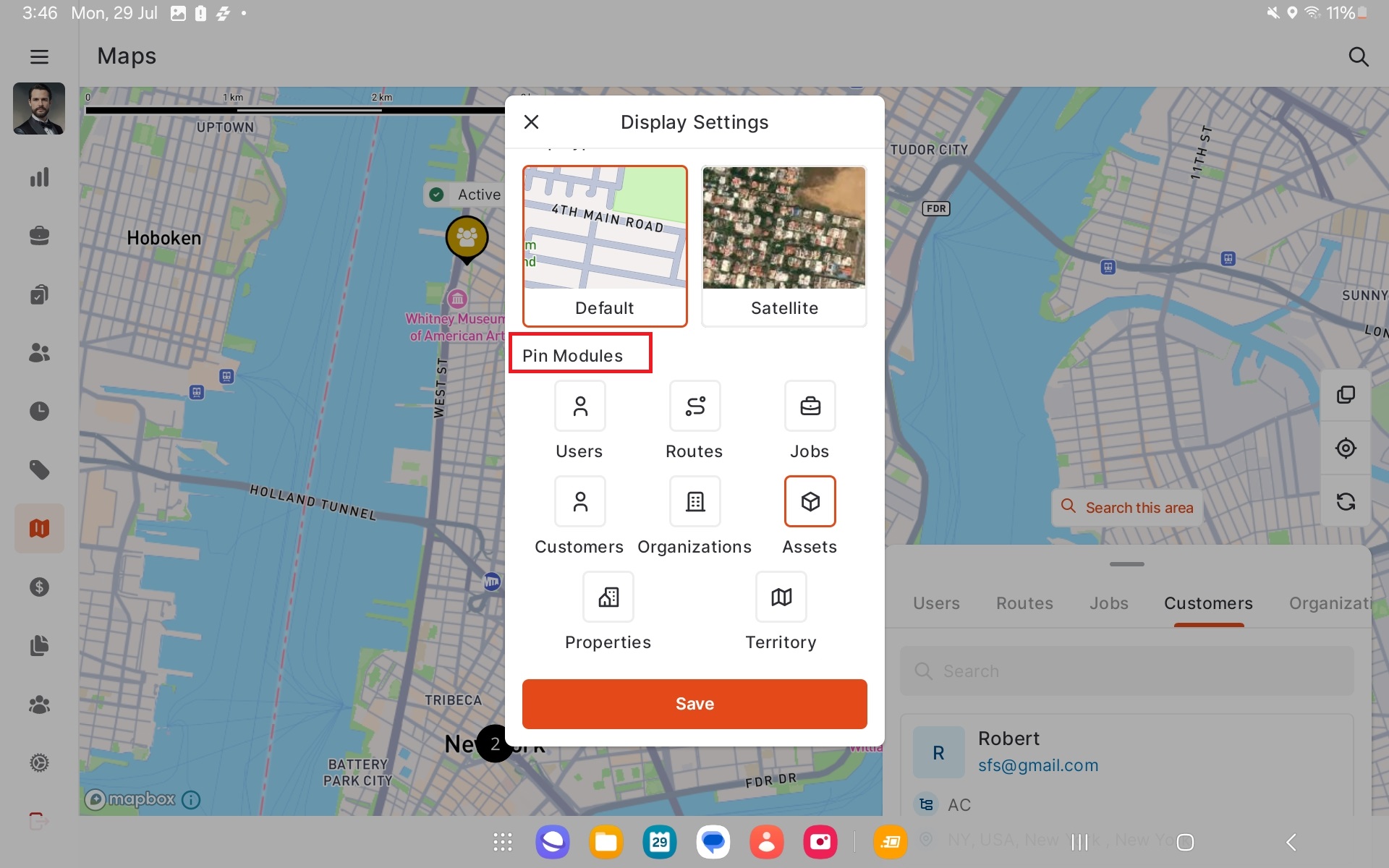Image resolution: width=1389 pixels, height=868 pixels.
Task: Open the tags icon in sidebar
Action: pyautogui.click(x=39, y=470)
